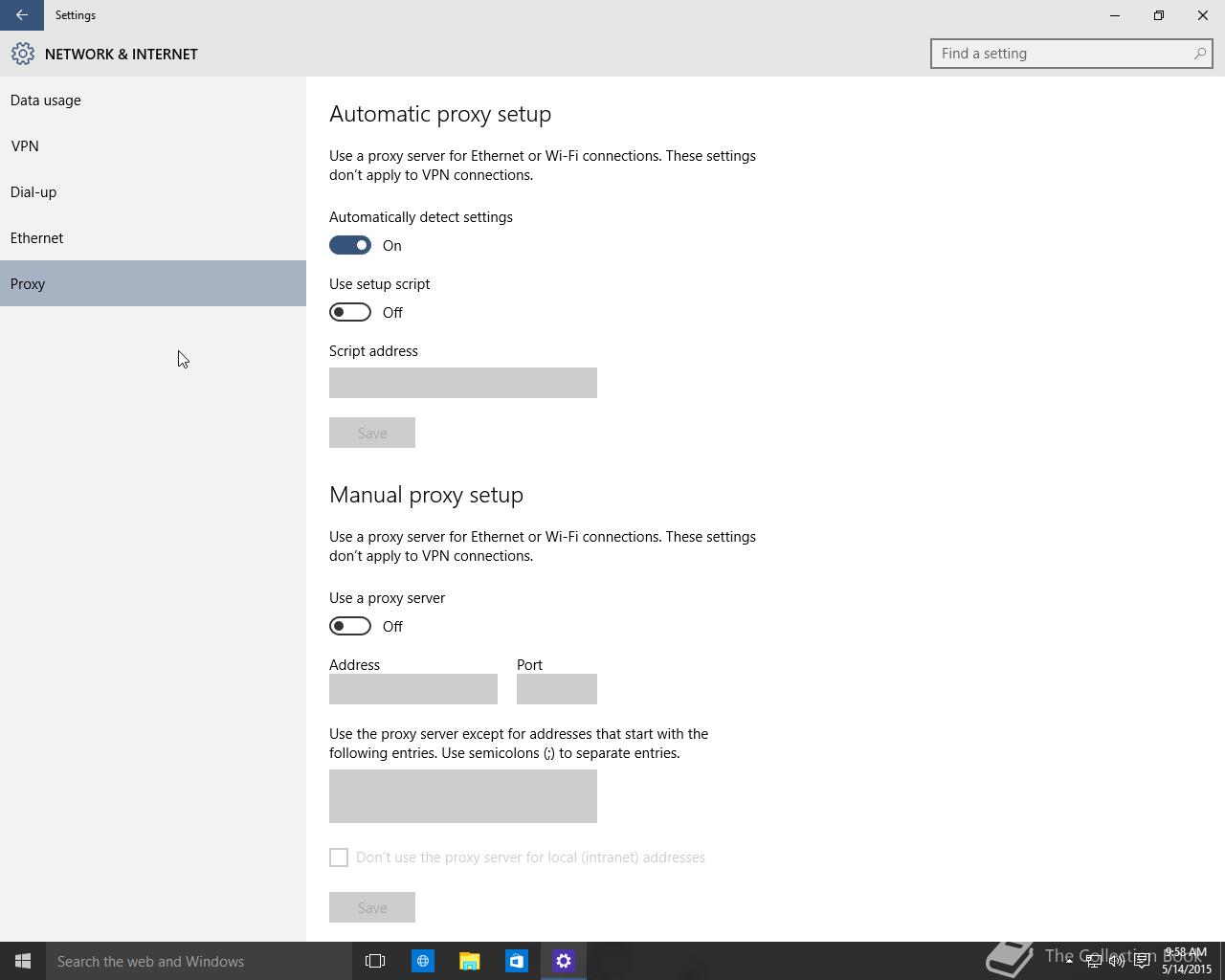Screen dimensions: 1225x980
Task: Click Save under Script address
Action: pyautogui.click(x=372, y=433)
